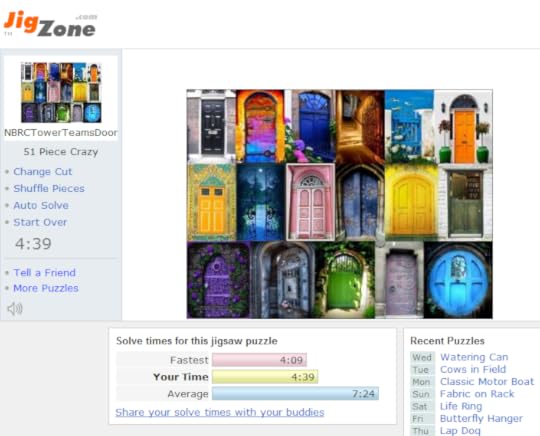
Task: Open the Watering Can puzzle
Action: click(x=474, y=357)
